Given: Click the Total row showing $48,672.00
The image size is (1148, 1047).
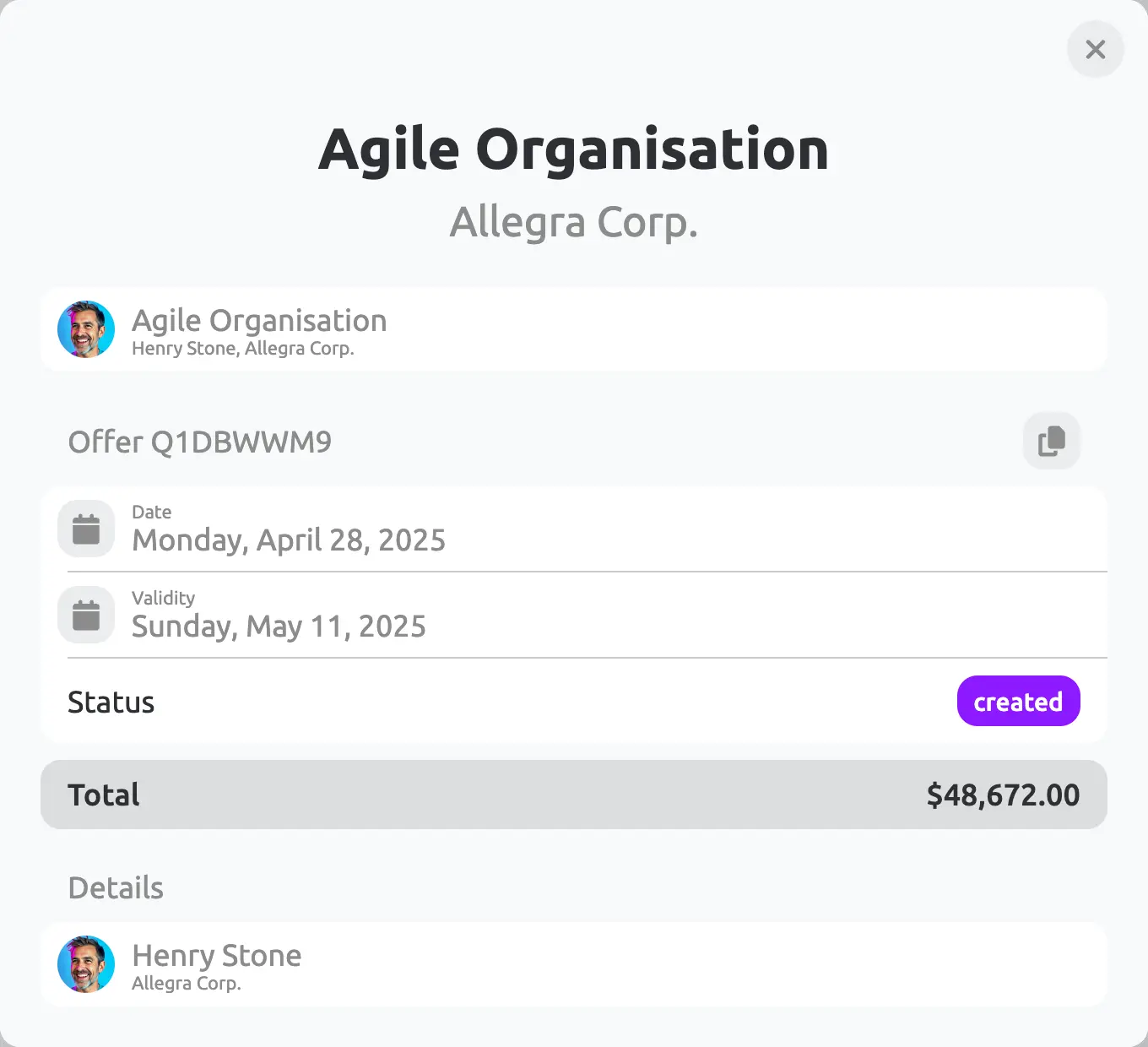Looking at the screenshot, I should pyautogui.click(x=574, y=795).
